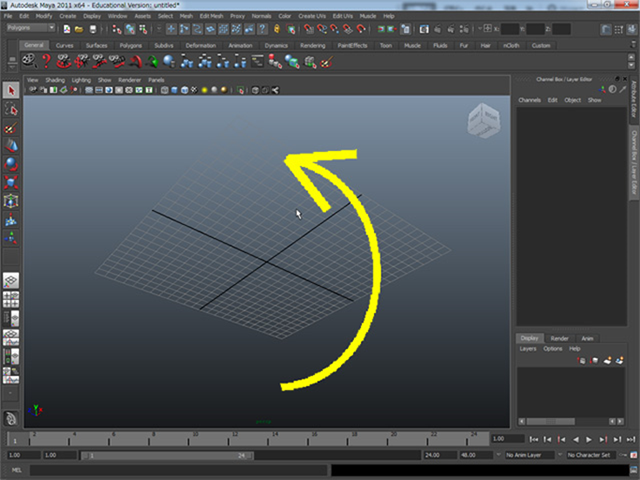Select the Universal Manipulator tool

tap(11, 201)
